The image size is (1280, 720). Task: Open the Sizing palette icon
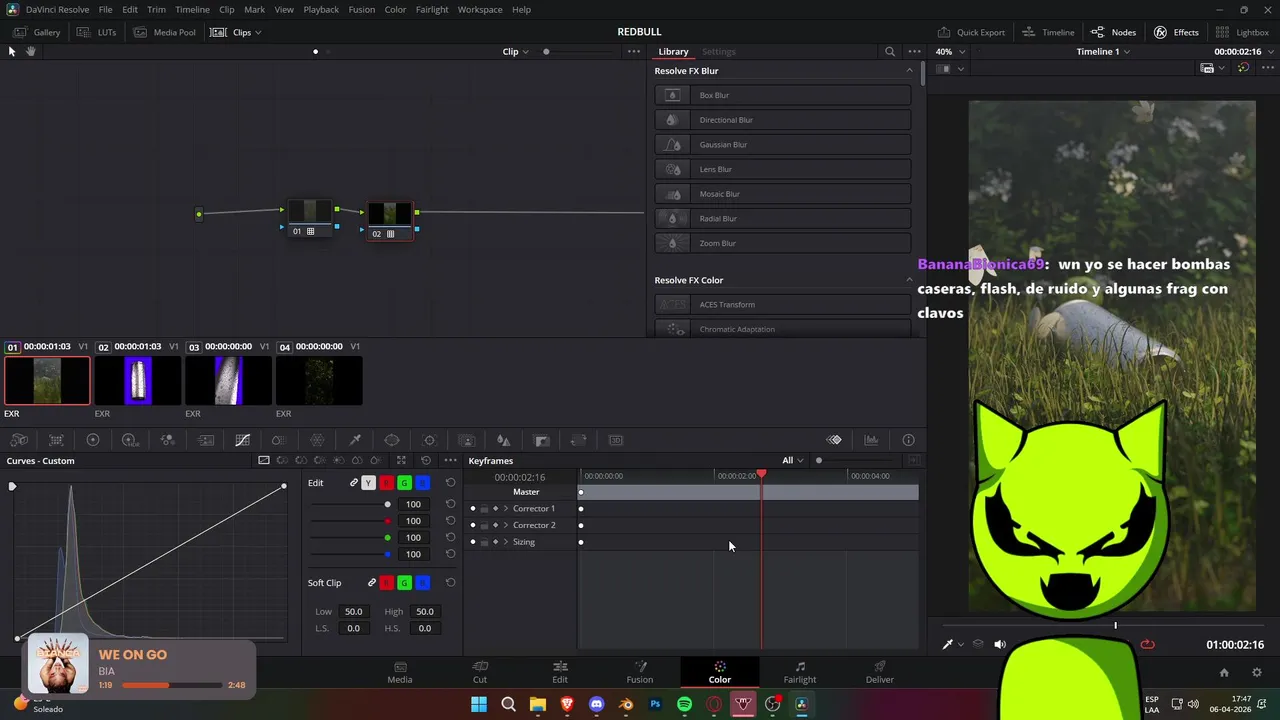coord(578,440)
